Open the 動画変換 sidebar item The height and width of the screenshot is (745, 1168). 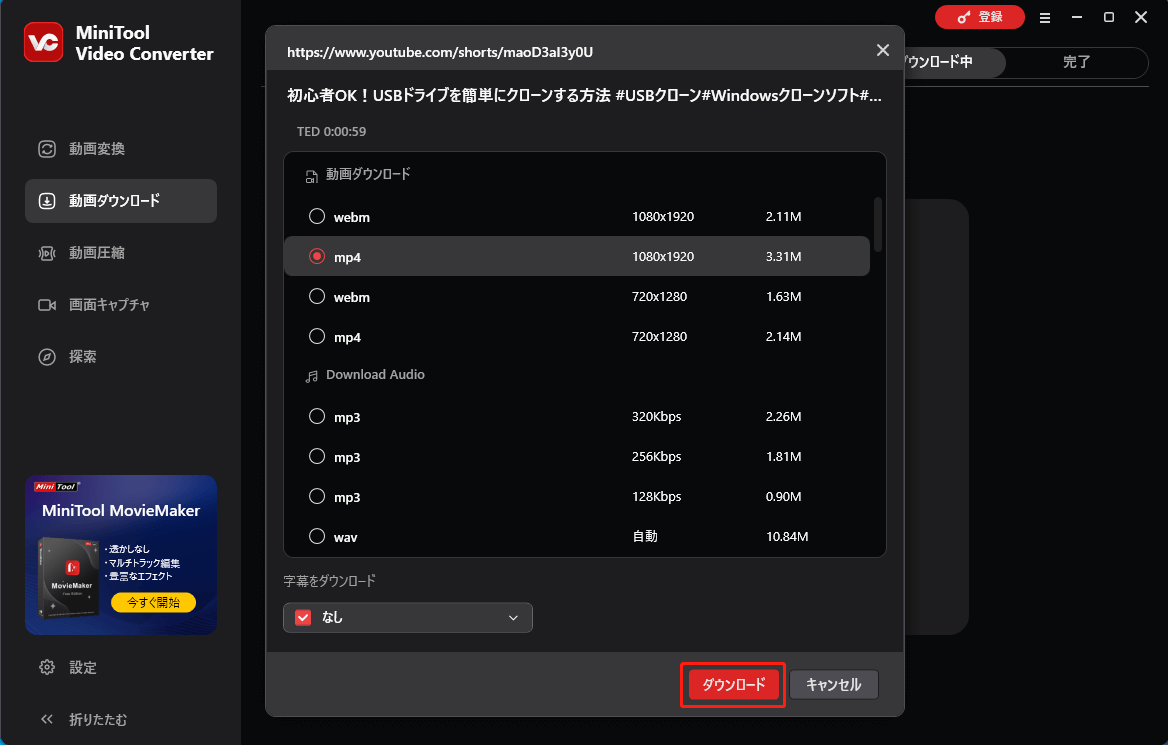point(121,149)
